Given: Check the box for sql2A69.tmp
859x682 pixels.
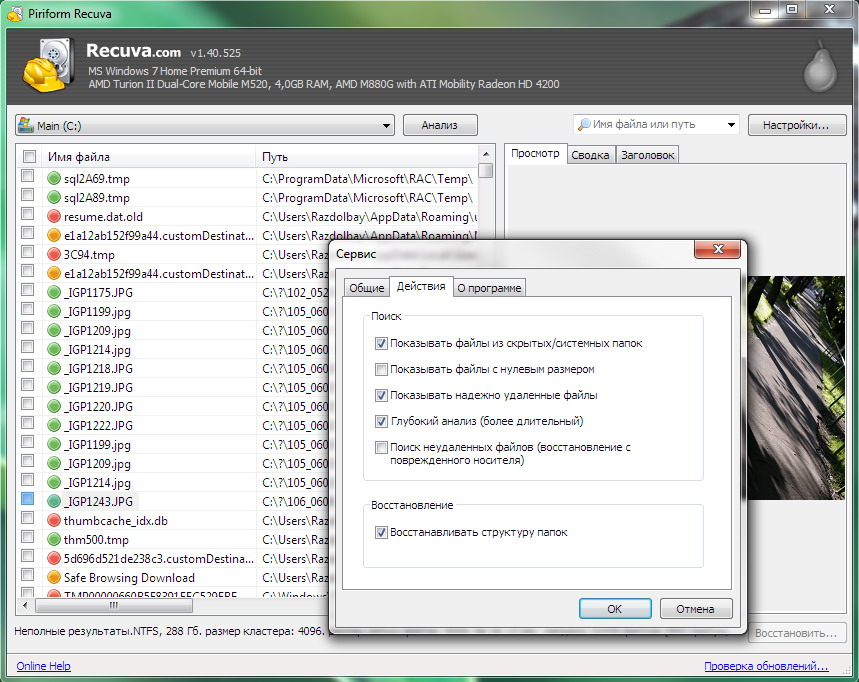Looking at the screenshot, I should 27,176.
